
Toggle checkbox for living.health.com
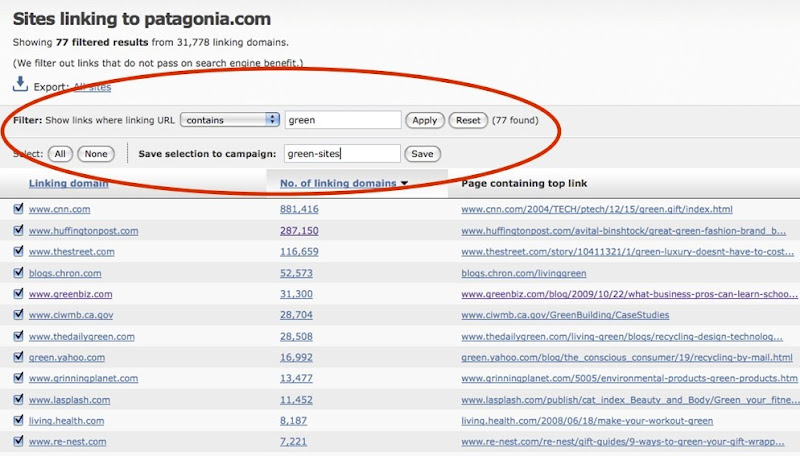click(18, 420)
